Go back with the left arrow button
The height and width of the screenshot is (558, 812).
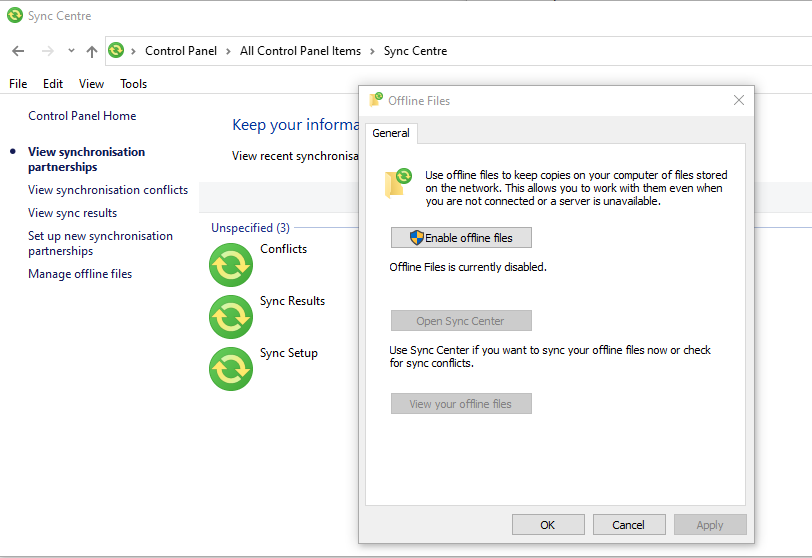tap(18, 51)
